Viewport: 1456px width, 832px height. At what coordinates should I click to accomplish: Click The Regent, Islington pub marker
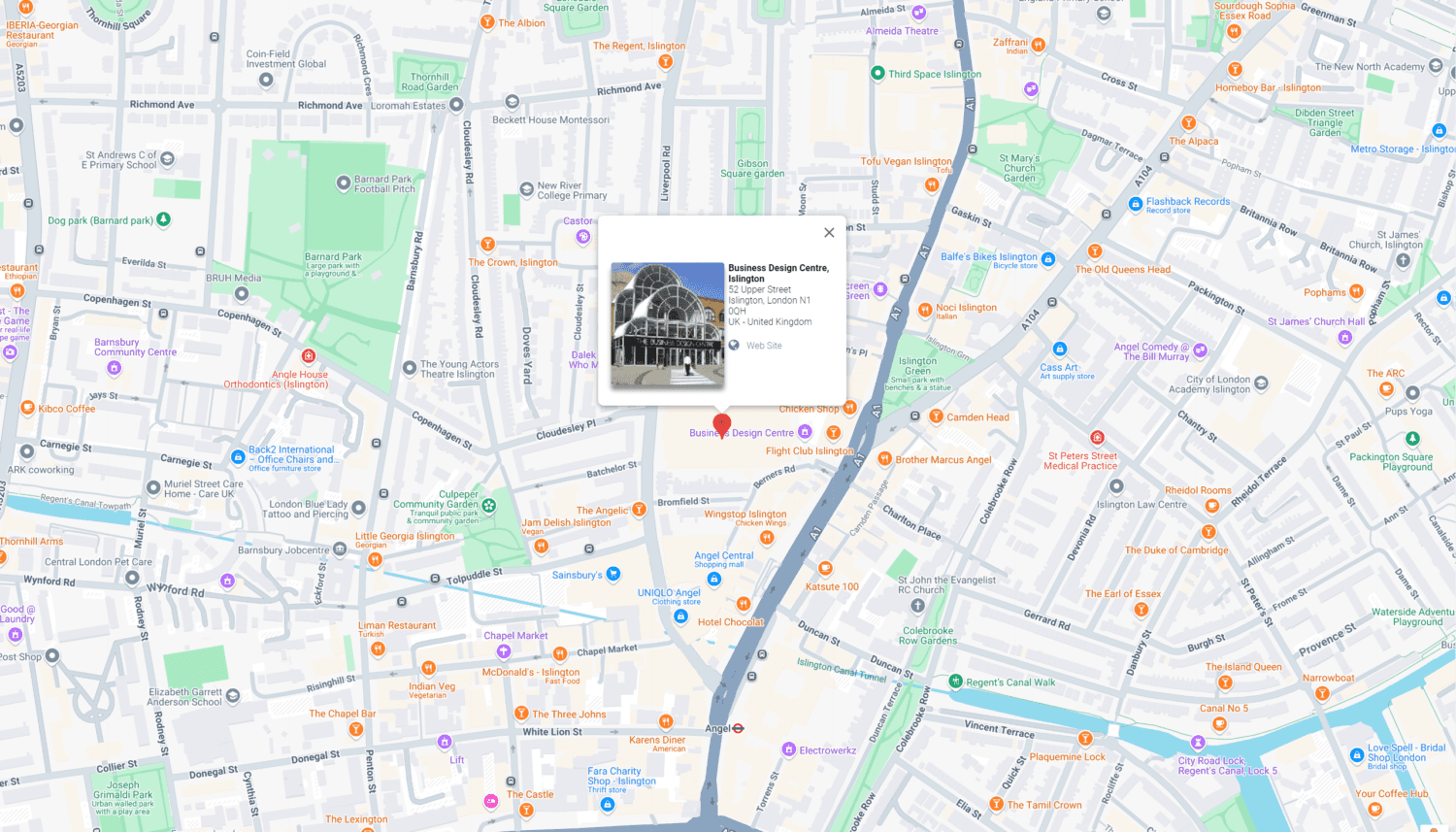point(666,62)
